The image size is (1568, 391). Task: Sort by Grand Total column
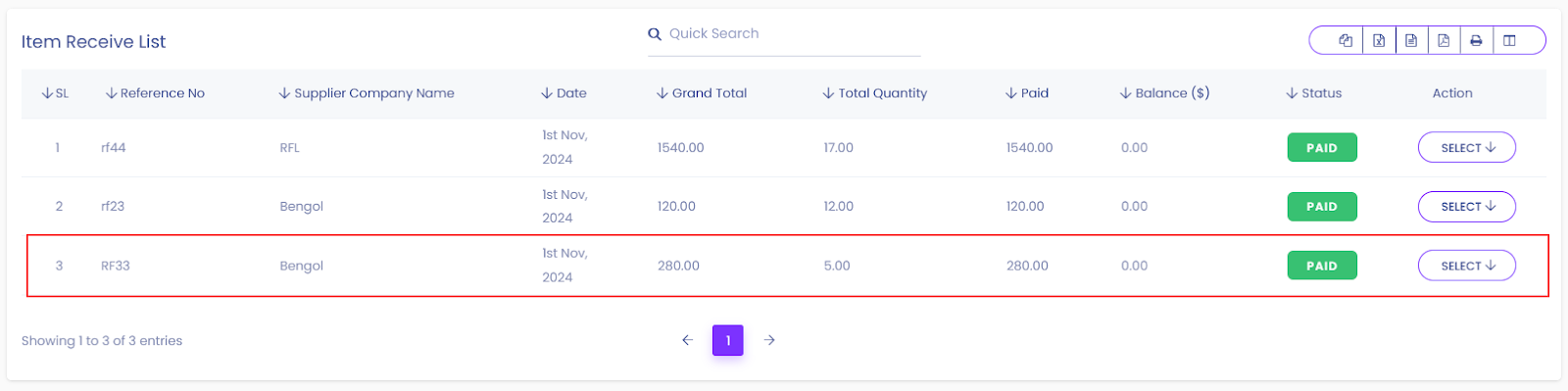[x=702, y=93]
